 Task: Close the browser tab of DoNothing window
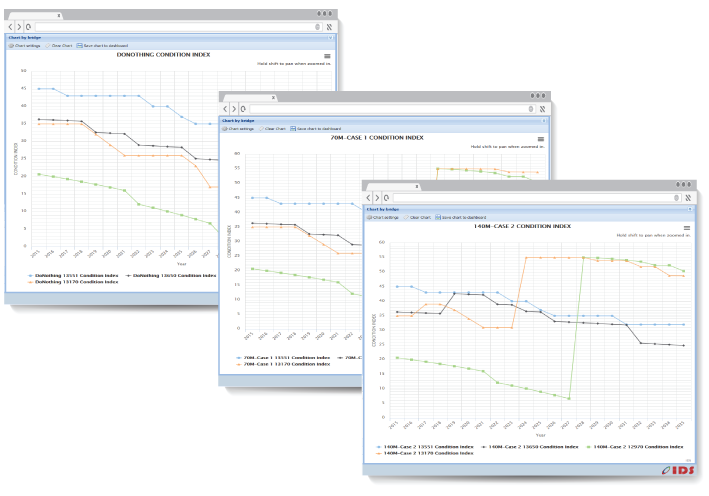pyautogui.click(x=59, y=16)
